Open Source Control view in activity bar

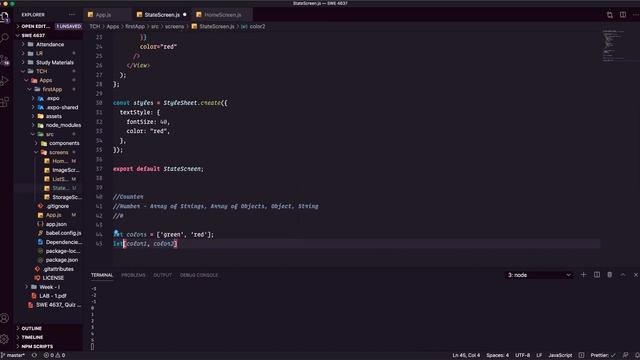click(5, 60)
